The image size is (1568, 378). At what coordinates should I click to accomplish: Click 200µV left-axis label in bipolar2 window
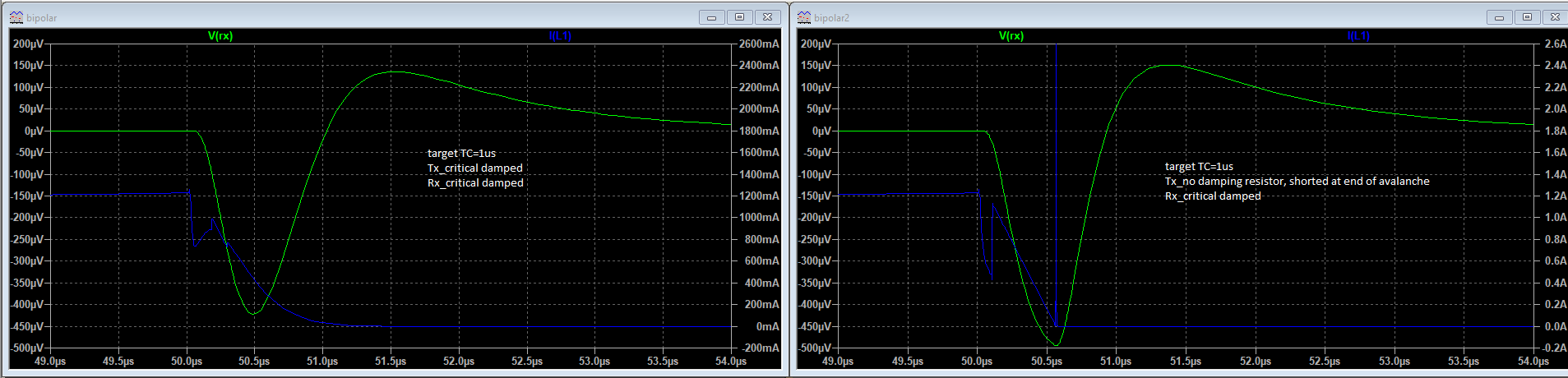coord(816,44)
